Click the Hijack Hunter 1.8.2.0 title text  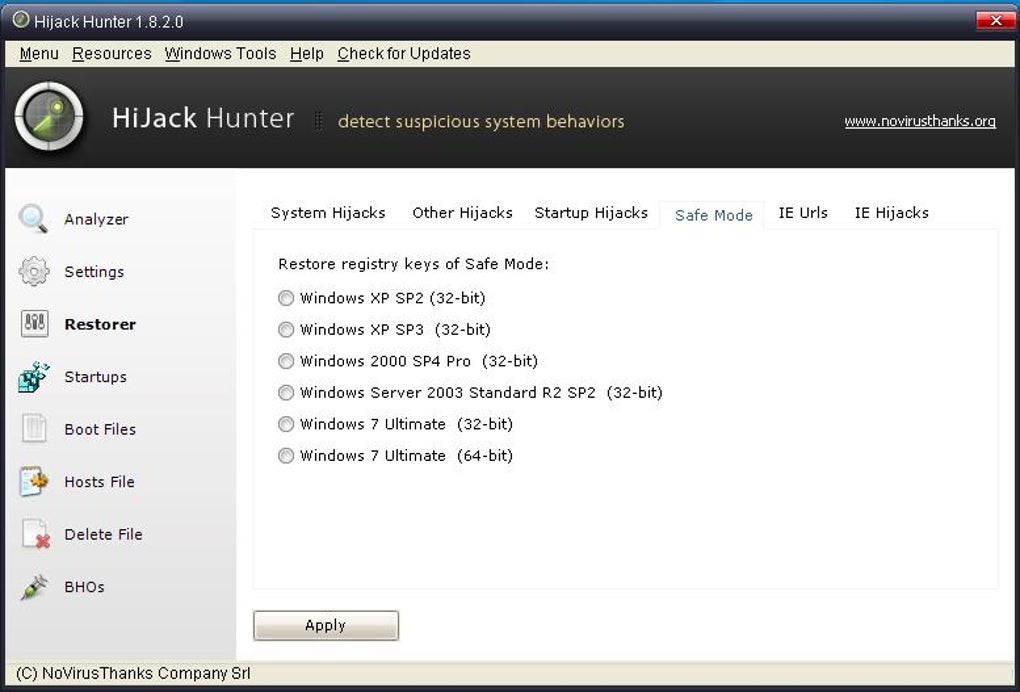click(109, 21)
